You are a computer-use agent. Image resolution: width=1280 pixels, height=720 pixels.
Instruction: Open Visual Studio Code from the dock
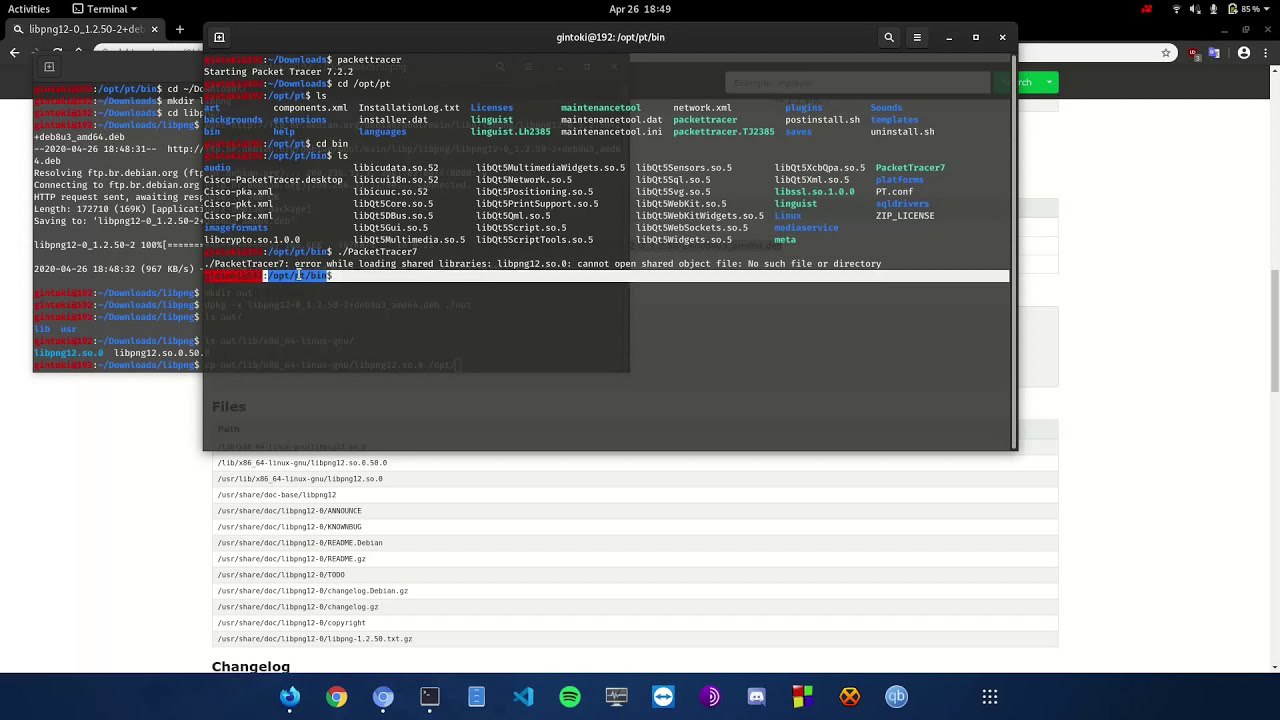point(523,697)
